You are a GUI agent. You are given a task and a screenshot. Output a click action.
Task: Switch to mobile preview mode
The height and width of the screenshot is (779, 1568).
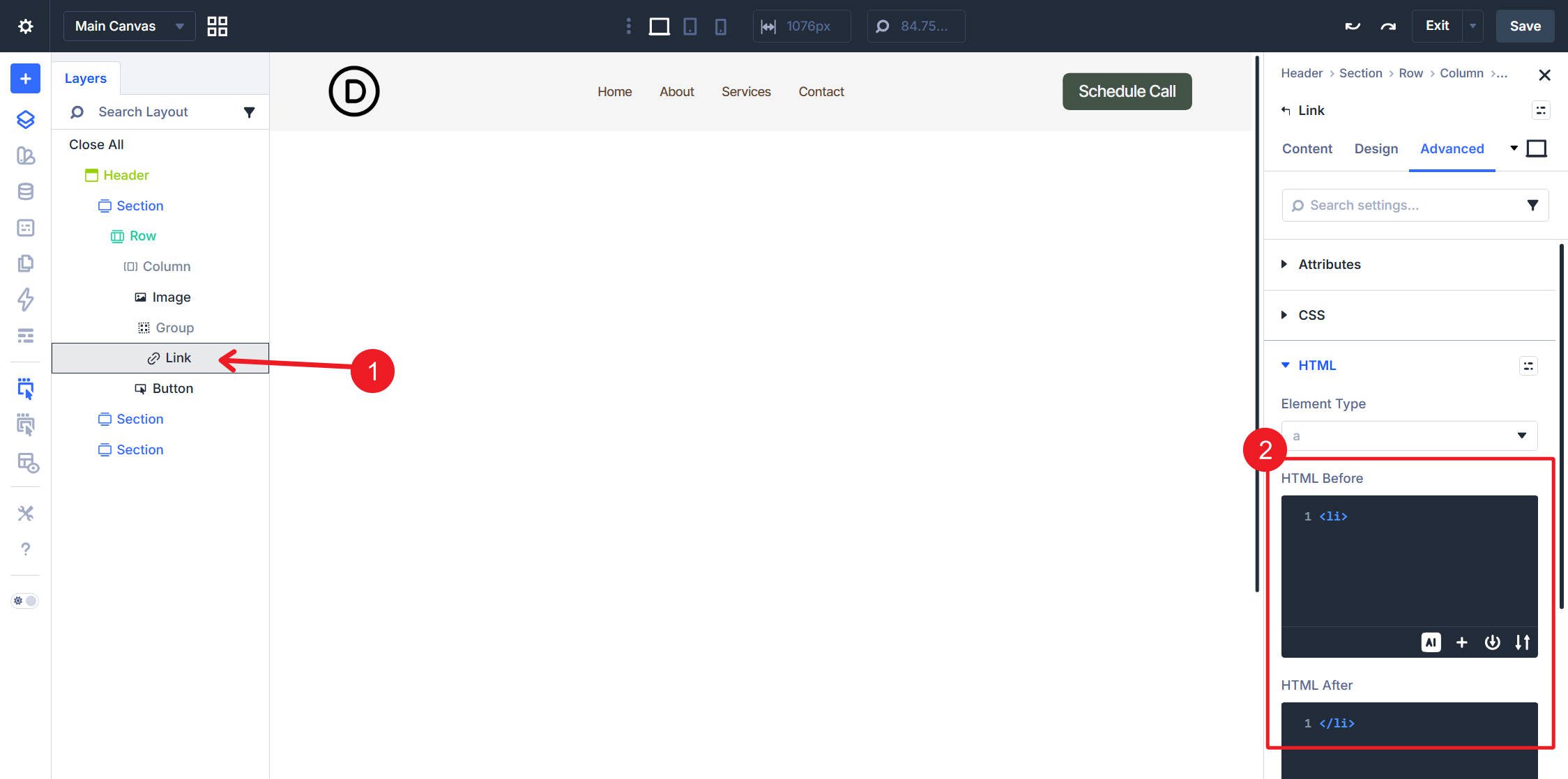click(721, 26)
